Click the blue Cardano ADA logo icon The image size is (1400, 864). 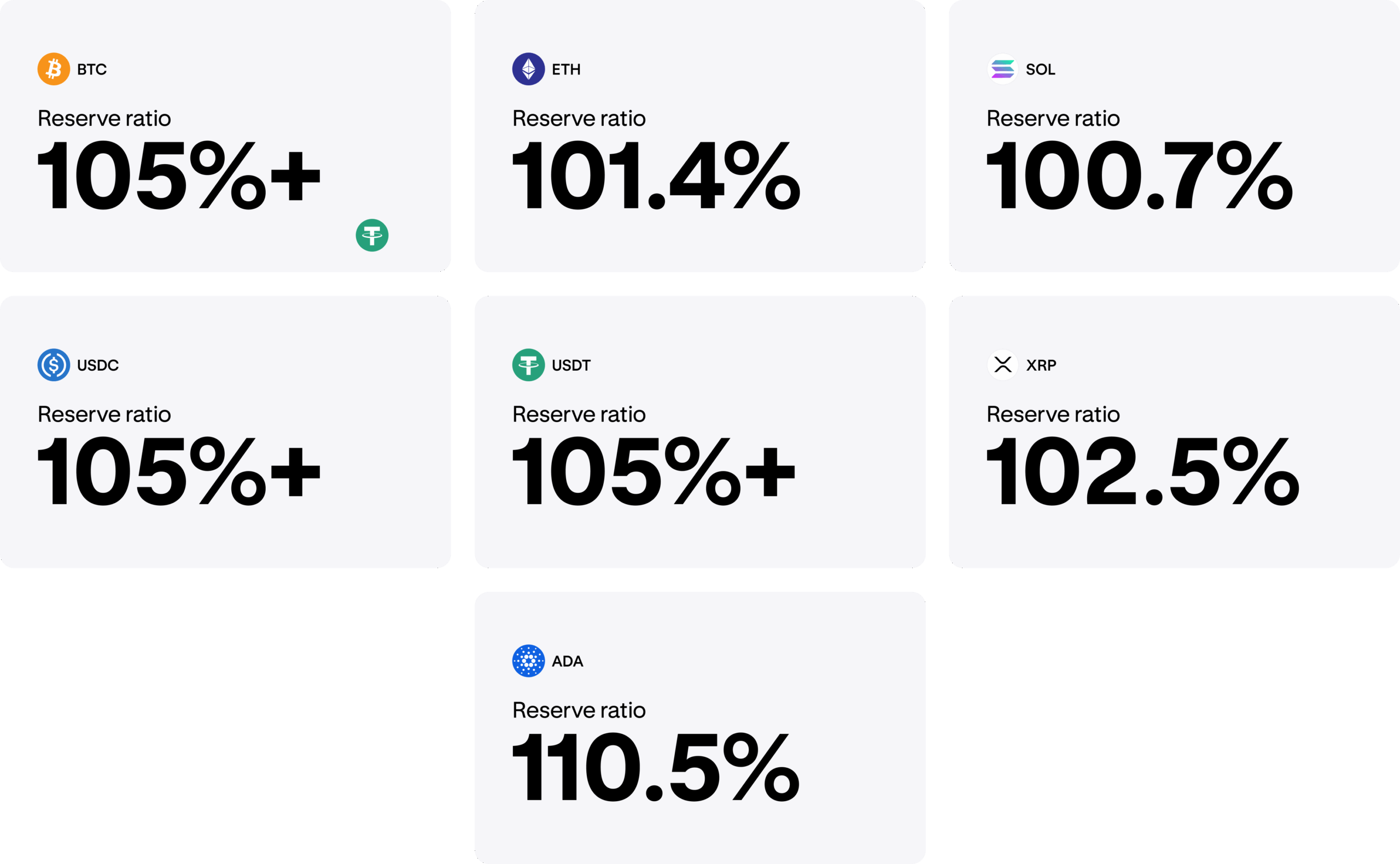pos(528,661)
